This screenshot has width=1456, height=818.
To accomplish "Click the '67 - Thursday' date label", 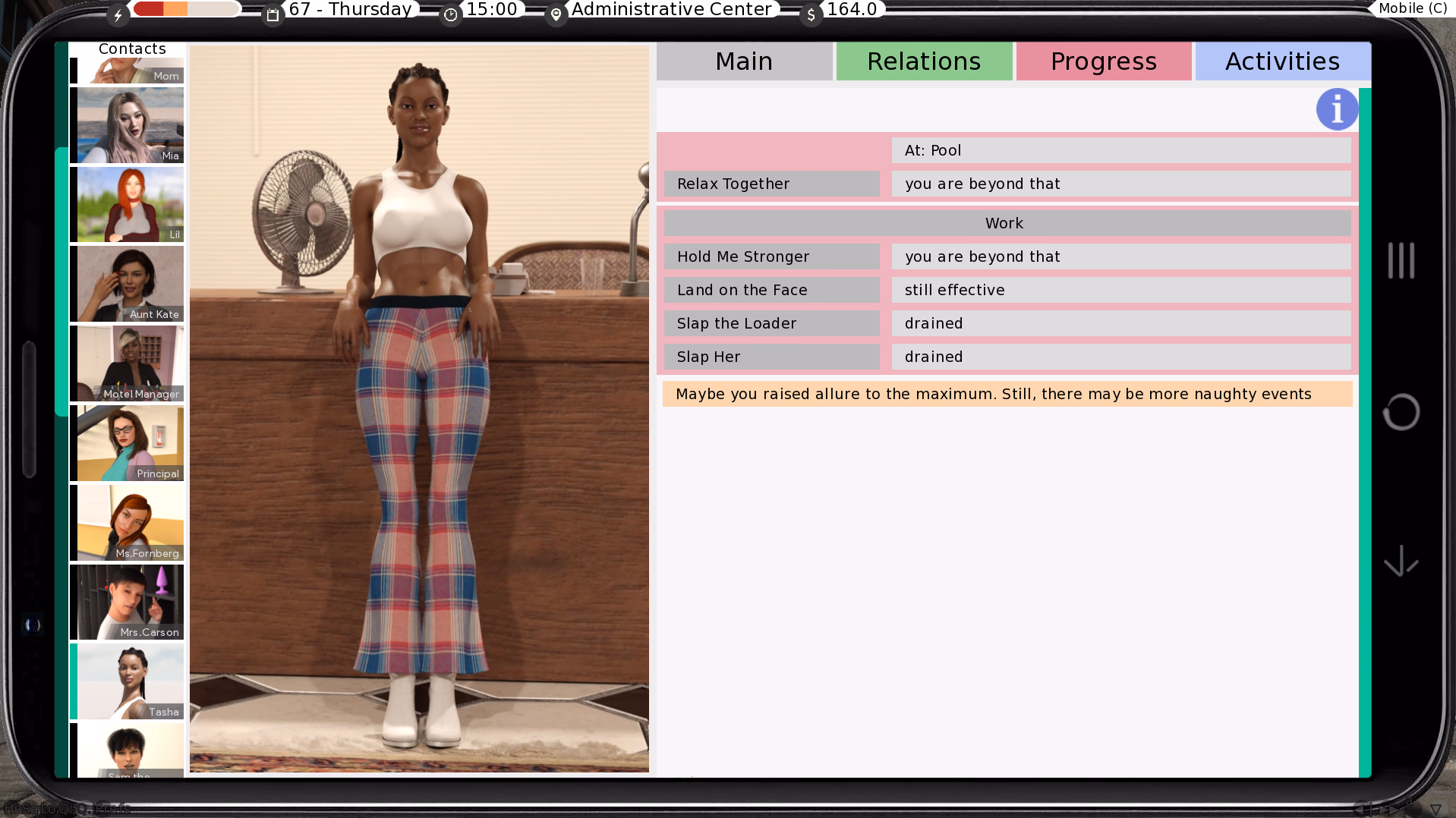I will (350, 9).
